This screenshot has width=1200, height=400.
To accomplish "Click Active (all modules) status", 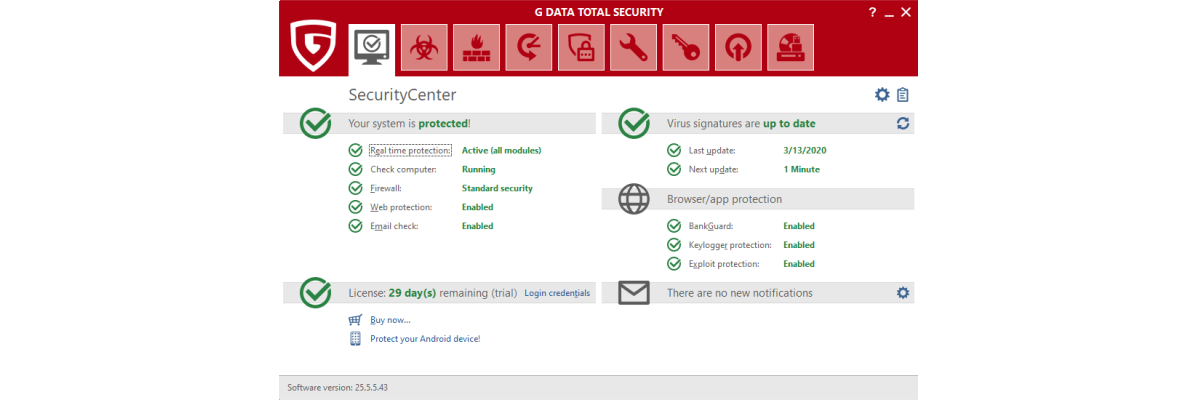I will [501, 150].
